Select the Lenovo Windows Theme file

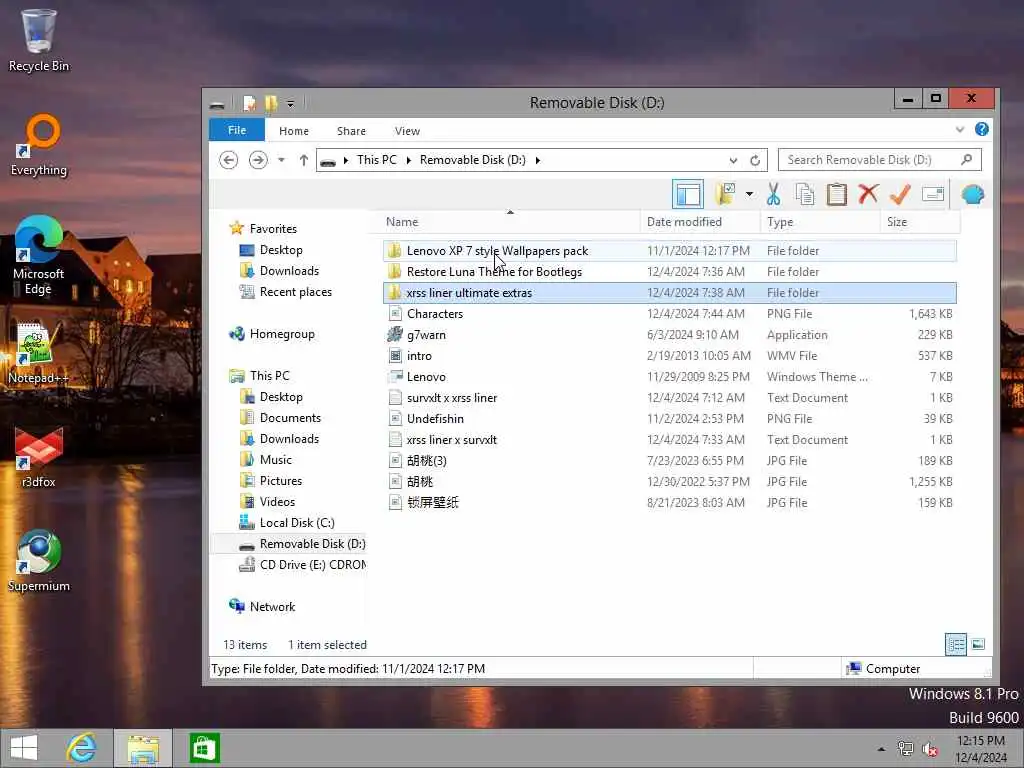pyautogui.click(x=670, y=376)
